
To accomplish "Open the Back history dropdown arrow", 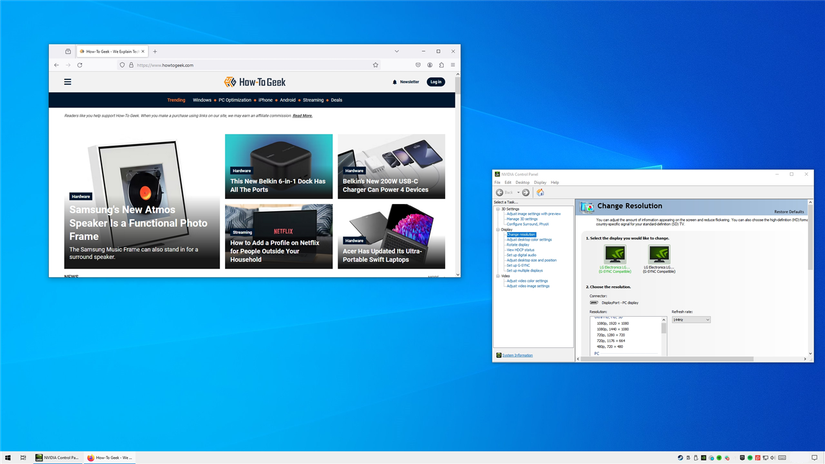I will pyautogui.click(x=518, y=193).
